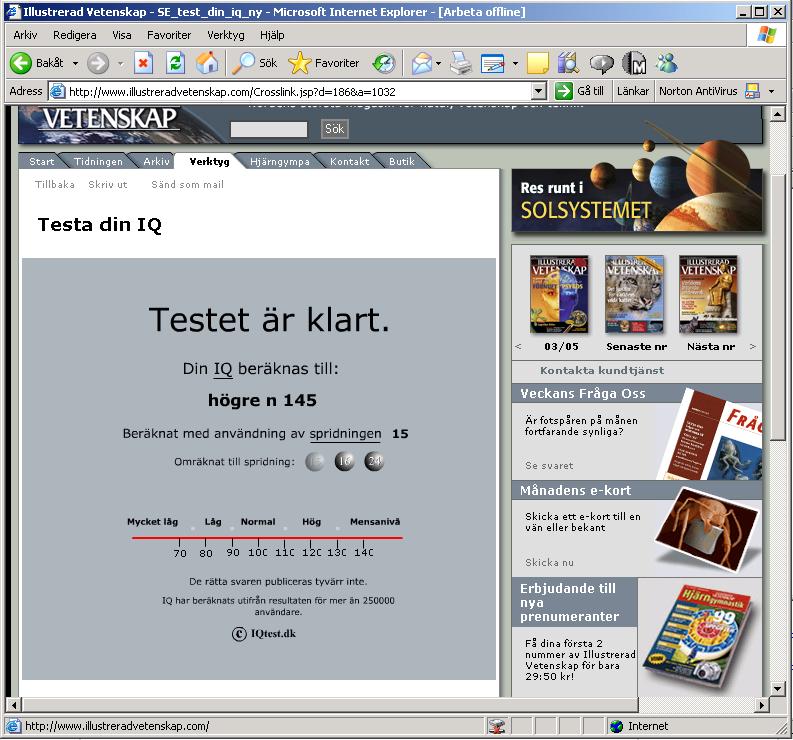Viewport: 793px width, 740px height.
Task: Click the 03/05 magazine cover thumbnail
Action: click(559, 294)
